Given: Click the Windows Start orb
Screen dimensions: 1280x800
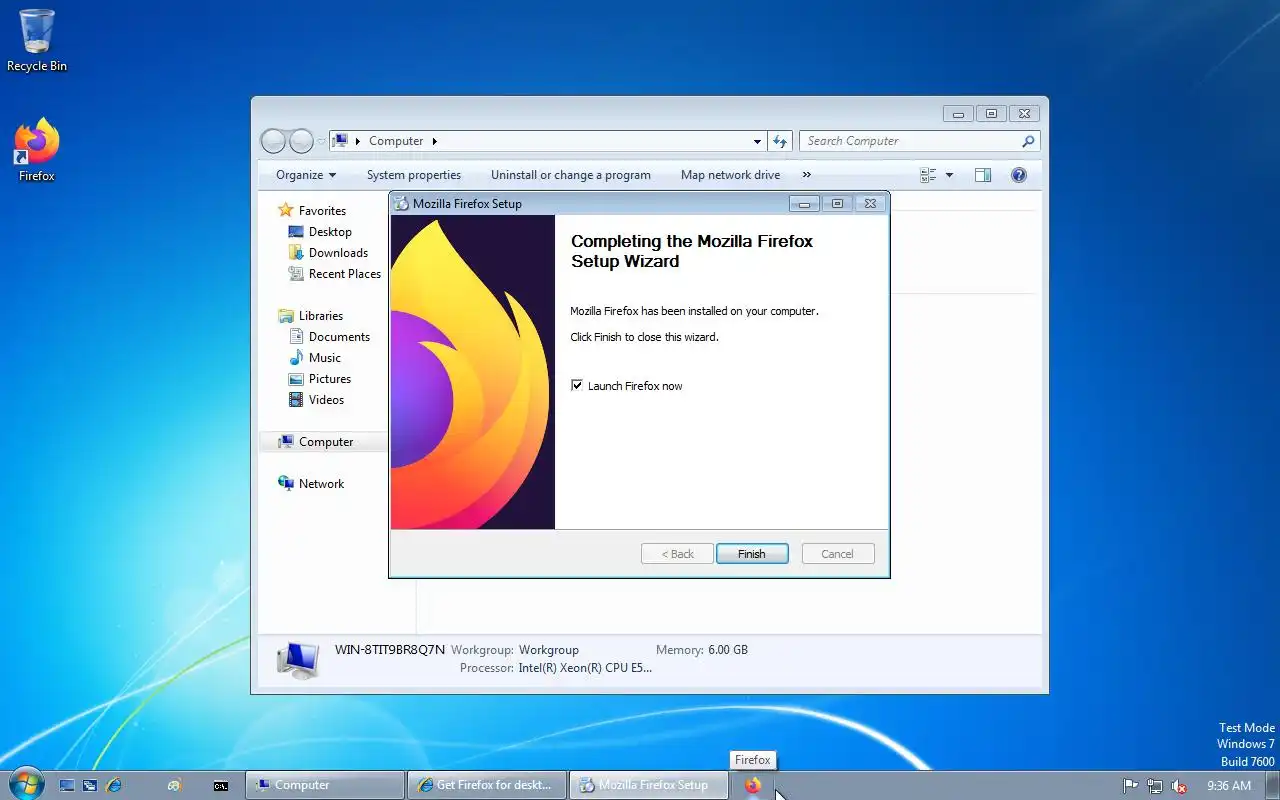Looking at the screenshot, I should click(26, 784).
